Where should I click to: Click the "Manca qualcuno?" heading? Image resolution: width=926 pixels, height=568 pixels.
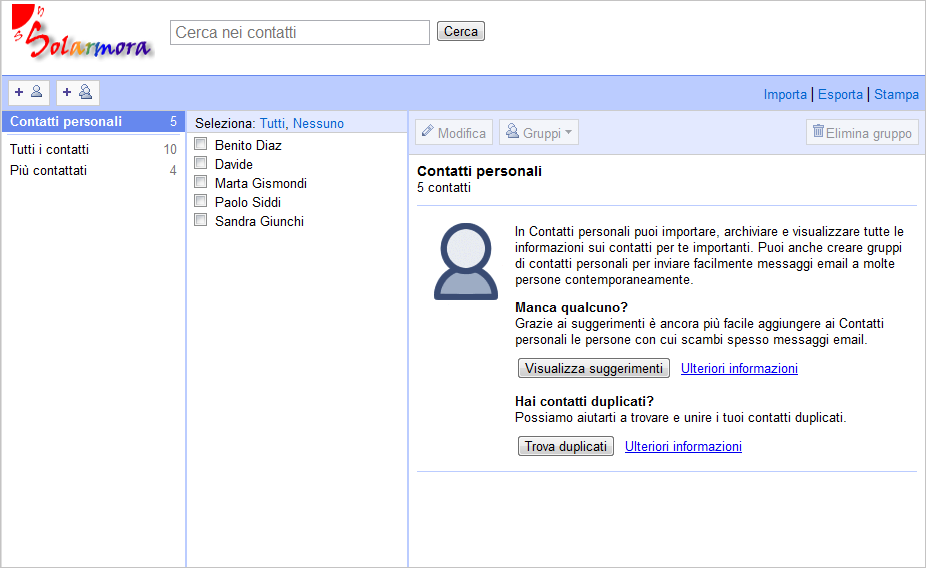[x=571, y=308]
